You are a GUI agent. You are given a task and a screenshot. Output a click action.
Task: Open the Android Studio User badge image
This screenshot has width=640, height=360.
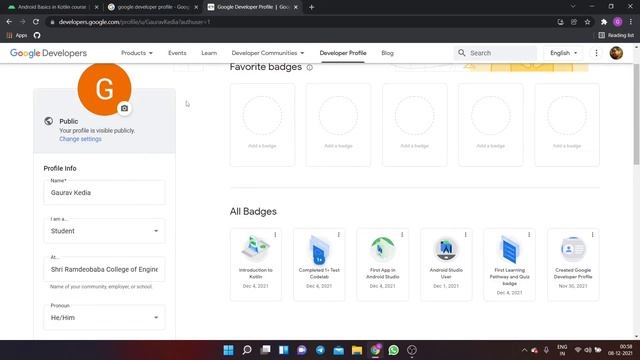[446, 249]
